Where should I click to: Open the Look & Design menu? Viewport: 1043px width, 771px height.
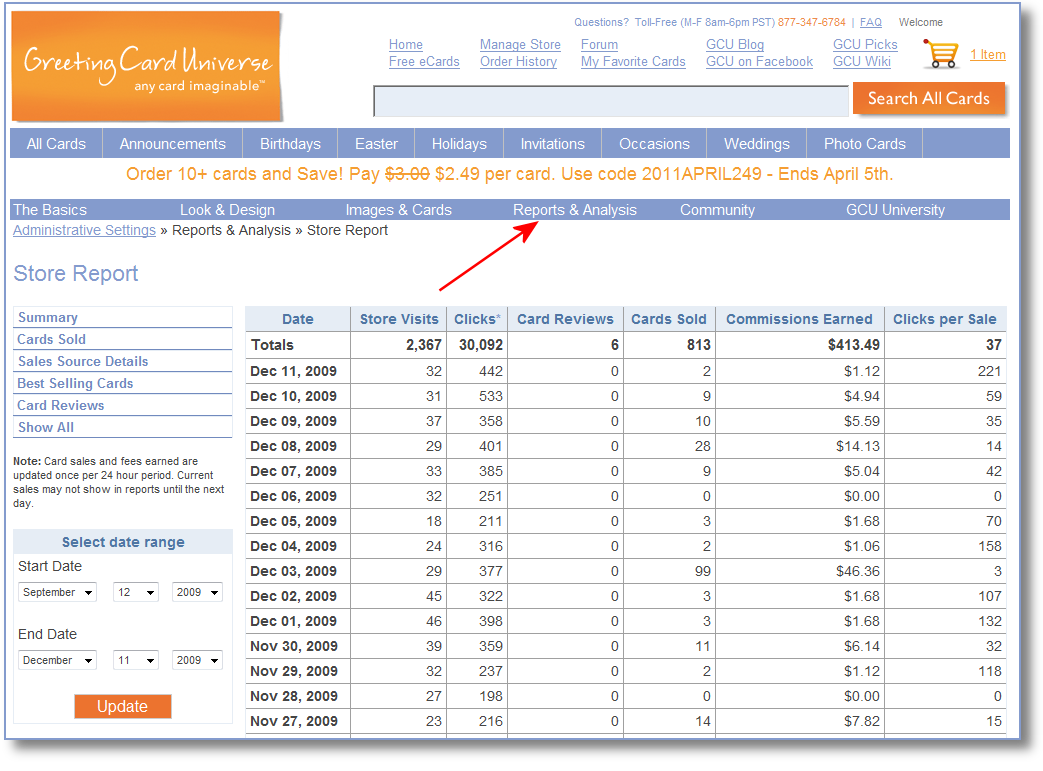[x=227, y=210]
